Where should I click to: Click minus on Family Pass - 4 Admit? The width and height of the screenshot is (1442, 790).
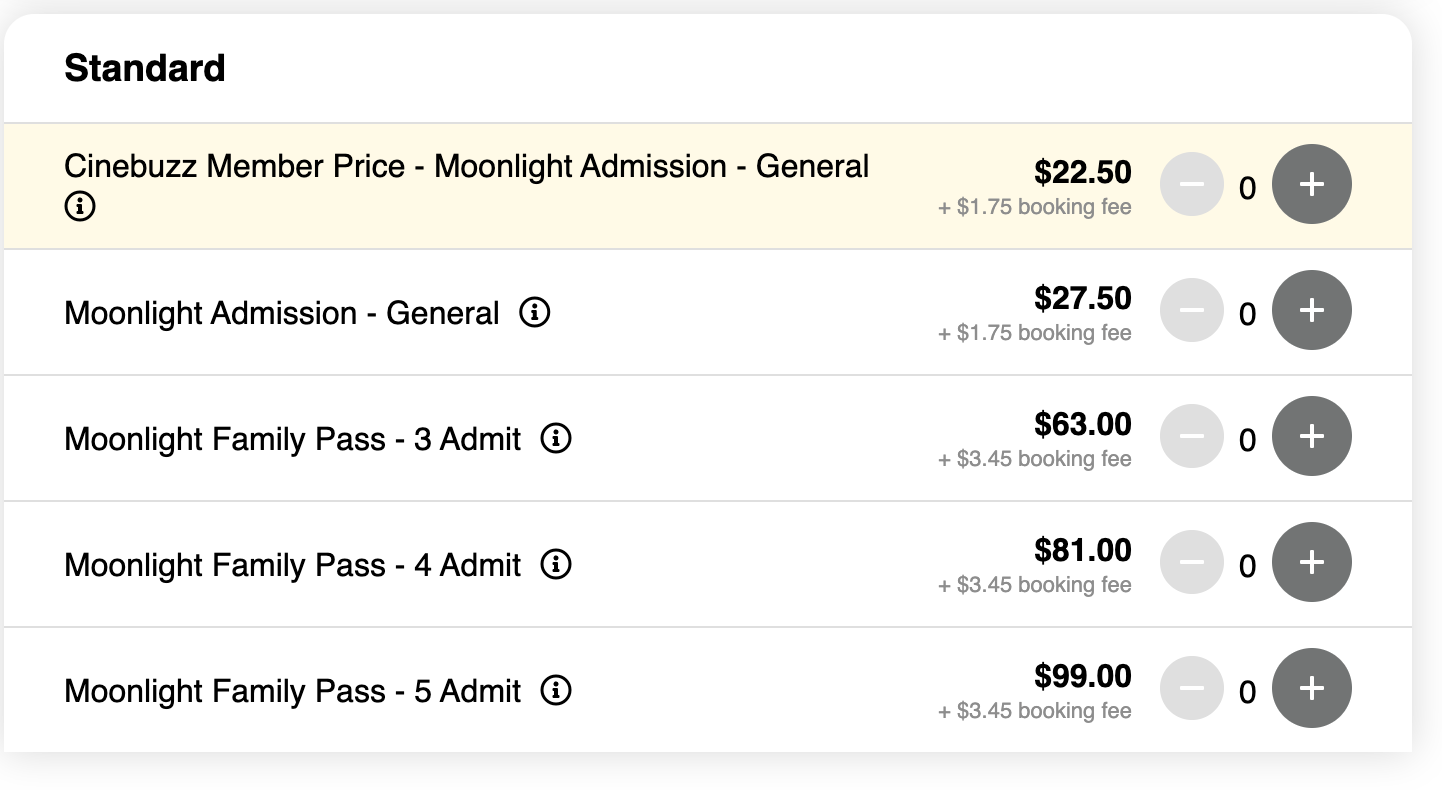tap(1191, 562)
